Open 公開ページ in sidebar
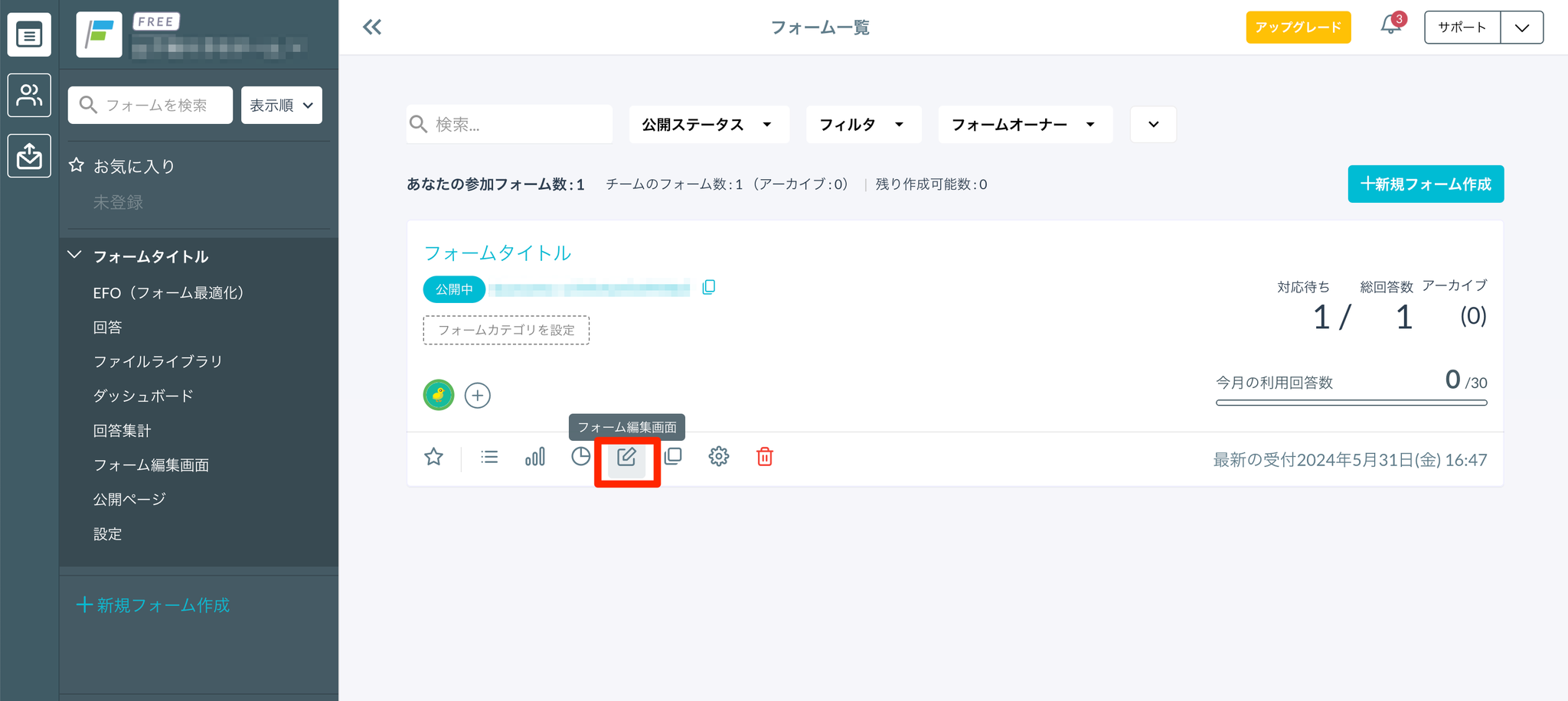The image size is (1568, 701). [x=129, y=500]
